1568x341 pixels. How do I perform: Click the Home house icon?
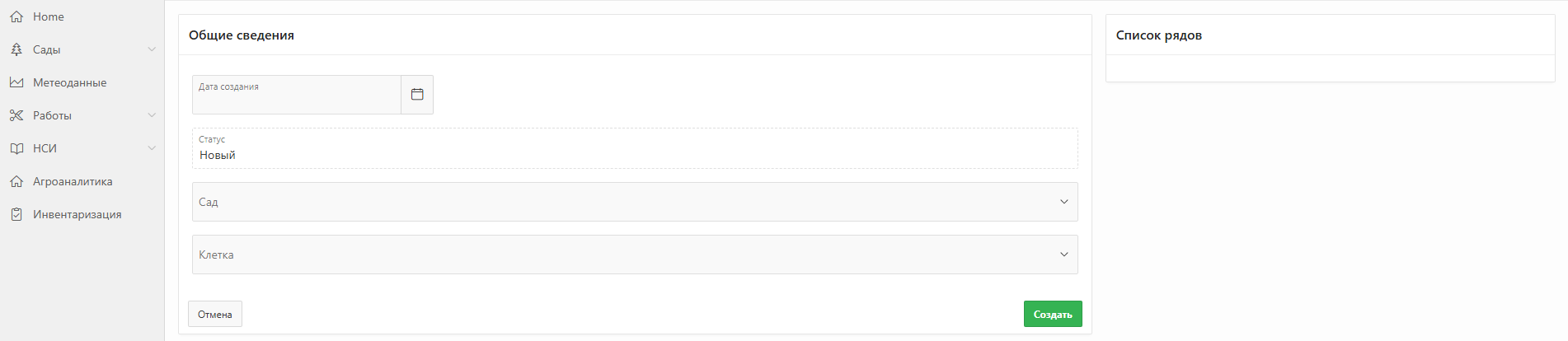pyautogui.click(x=16, y=16)
